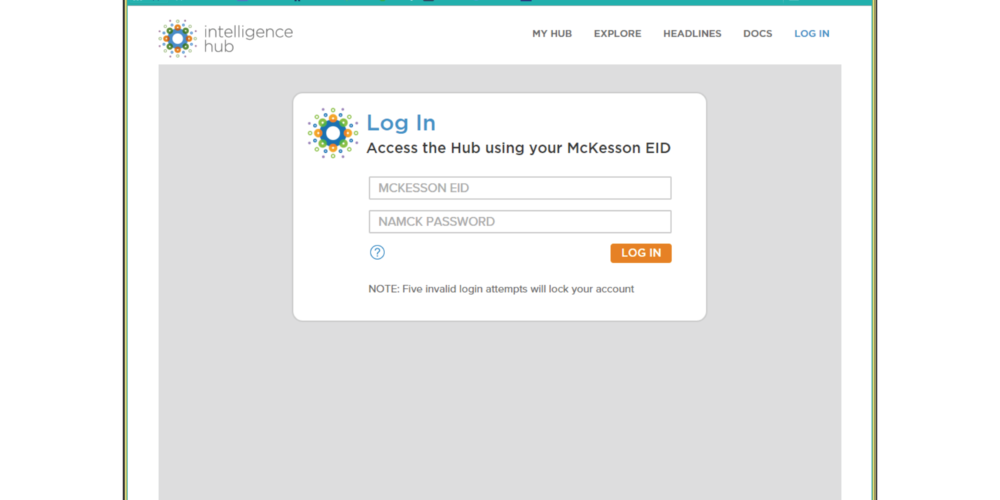The image size is (1000, 500).
Task: Click the "intelligence hub" wordmark text
Action: pos(248,39)
